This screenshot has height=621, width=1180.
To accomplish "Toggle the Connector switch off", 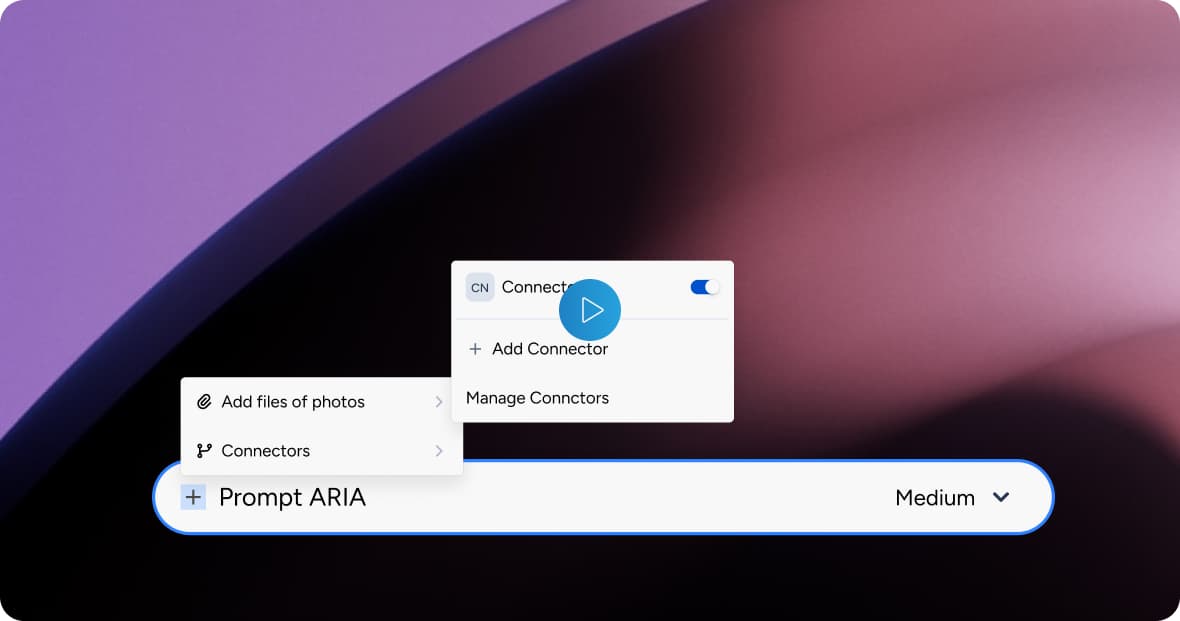I will pos(704,287).
